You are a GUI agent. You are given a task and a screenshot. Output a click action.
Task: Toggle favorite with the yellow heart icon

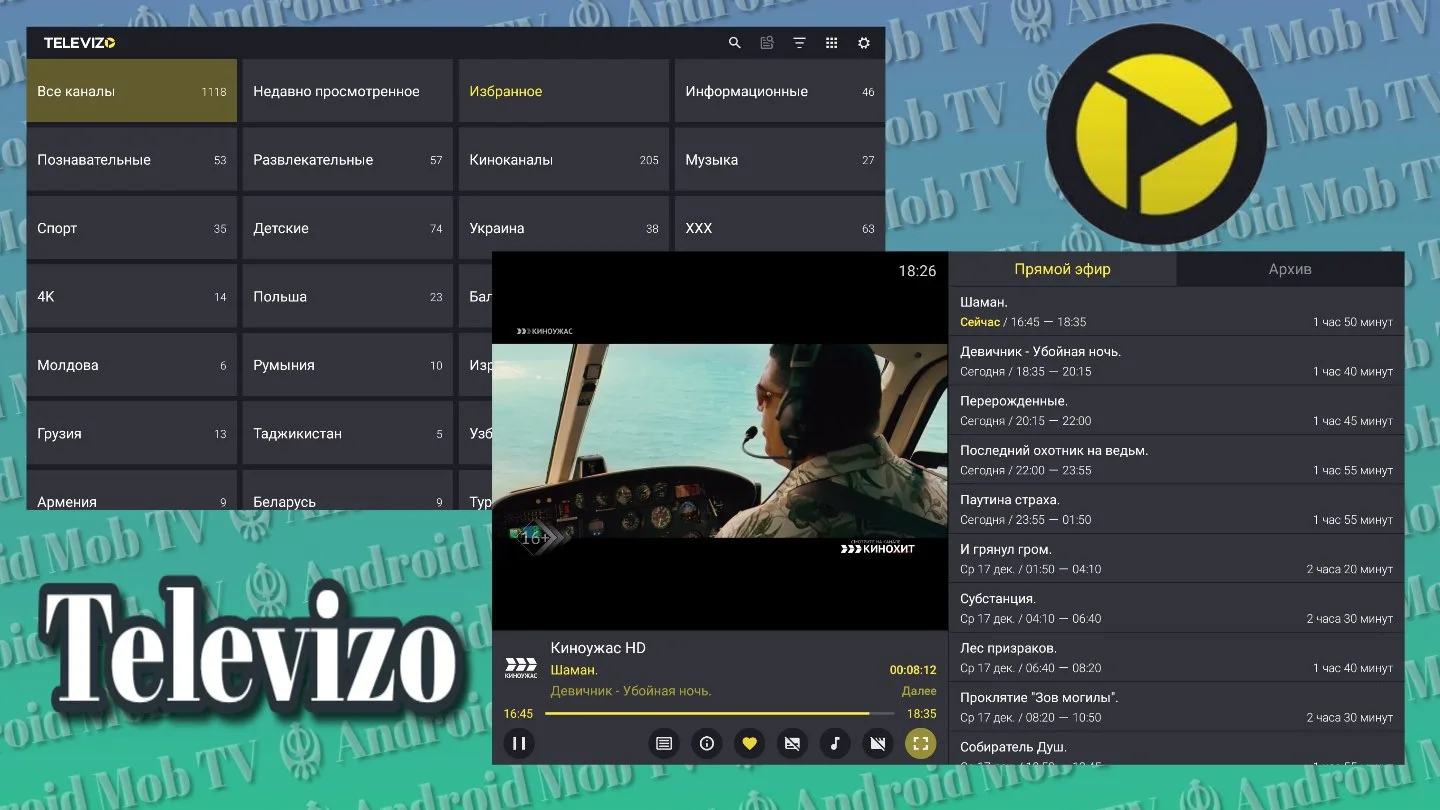click(749, 743)
